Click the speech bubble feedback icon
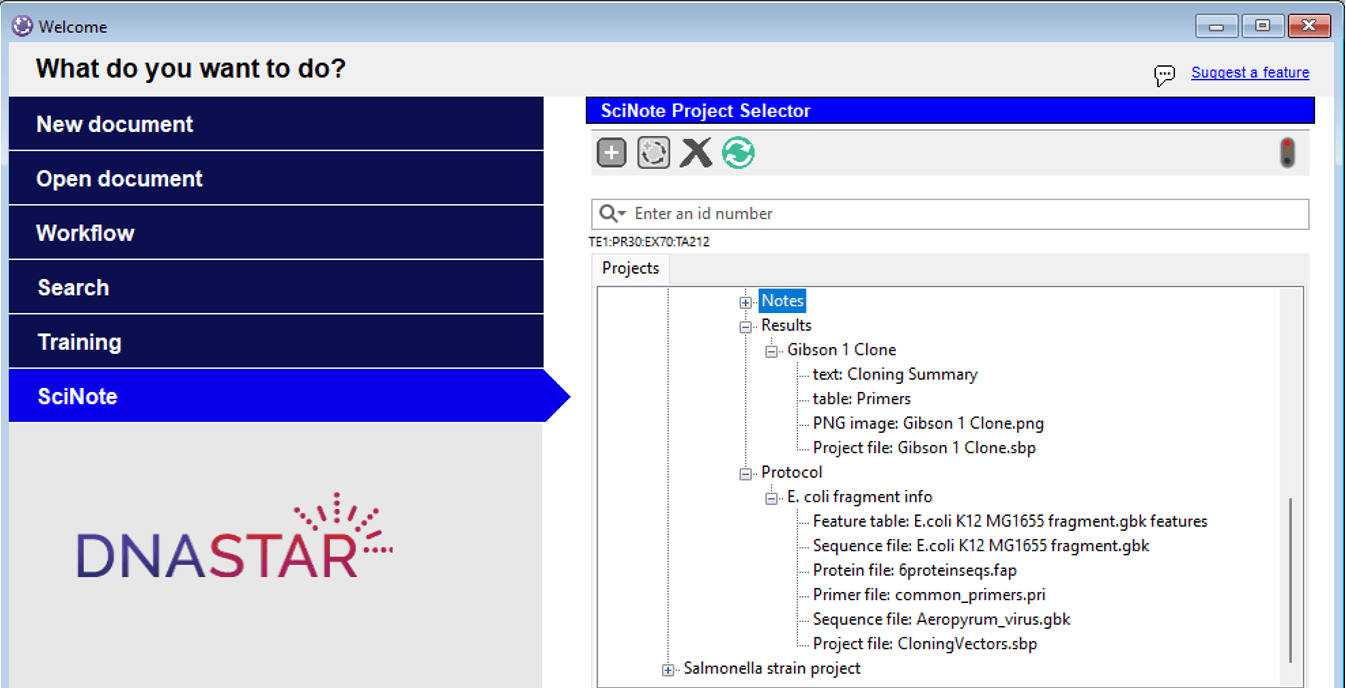Screen dimensions: 1346x688 pos(1164,75)
